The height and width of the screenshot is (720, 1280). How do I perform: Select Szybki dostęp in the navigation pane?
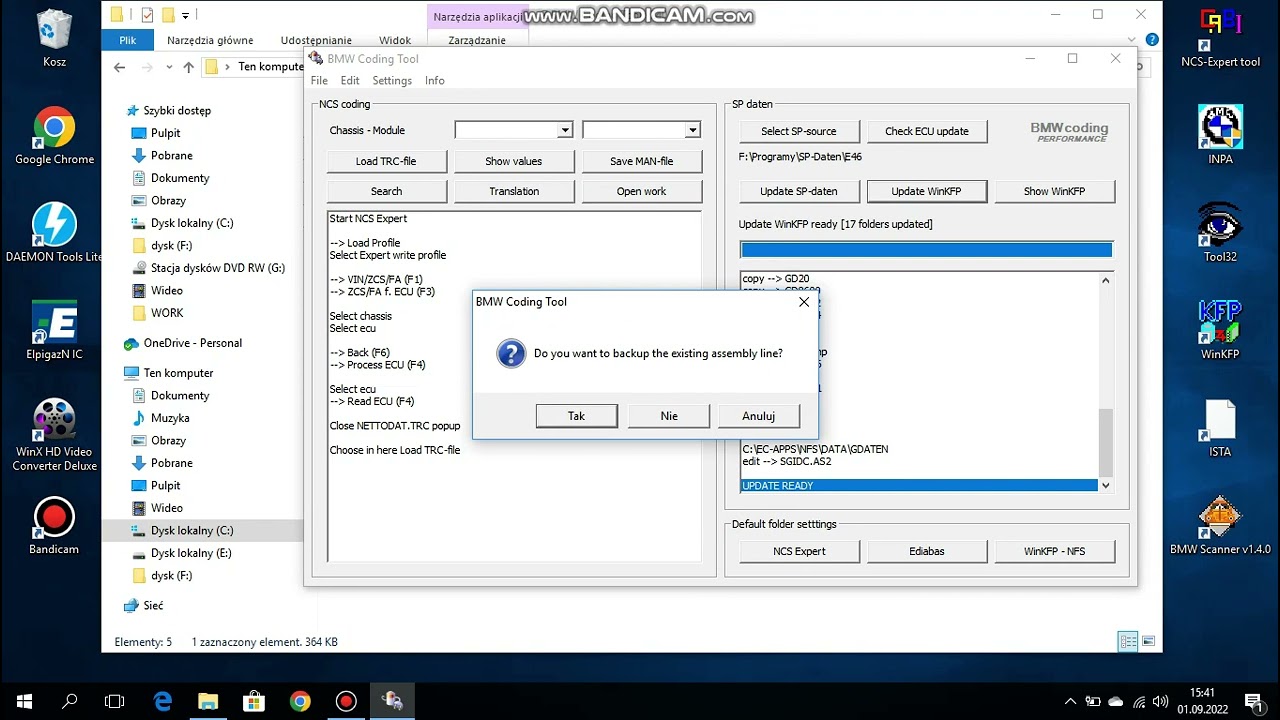click(x=177, y=111)
